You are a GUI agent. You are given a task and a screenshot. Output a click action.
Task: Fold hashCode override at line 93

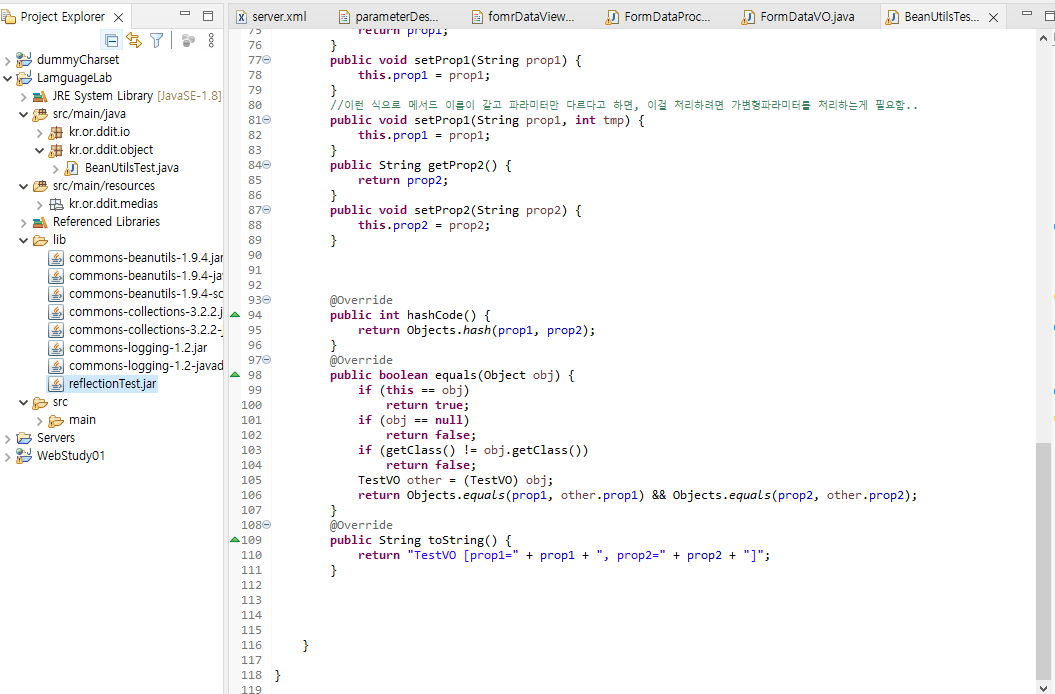pos(267,300)
